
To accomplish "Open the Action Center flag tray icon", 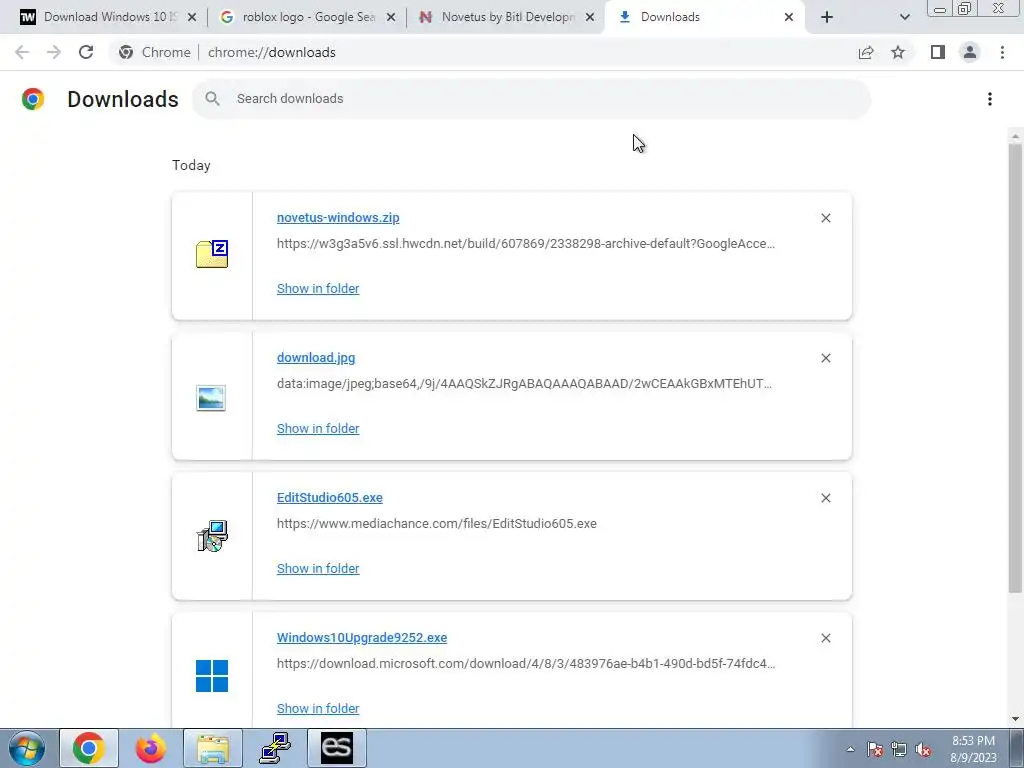I will pyautogui.click(x=875, y=749).
